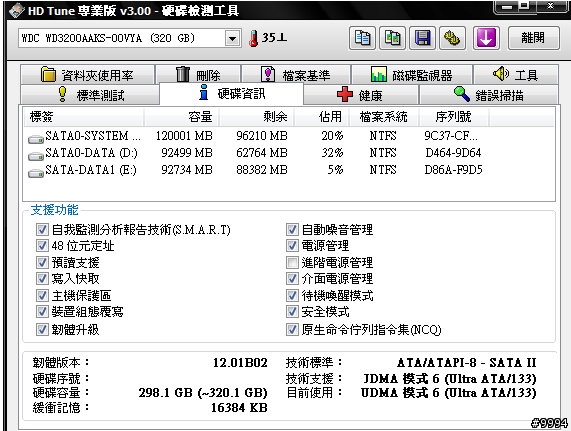Image resolution: width=571 pixels, height=431 pixels.
Task: Click the ATA/ATAPI-8 - SATA II value
Action: pos(466,363)
